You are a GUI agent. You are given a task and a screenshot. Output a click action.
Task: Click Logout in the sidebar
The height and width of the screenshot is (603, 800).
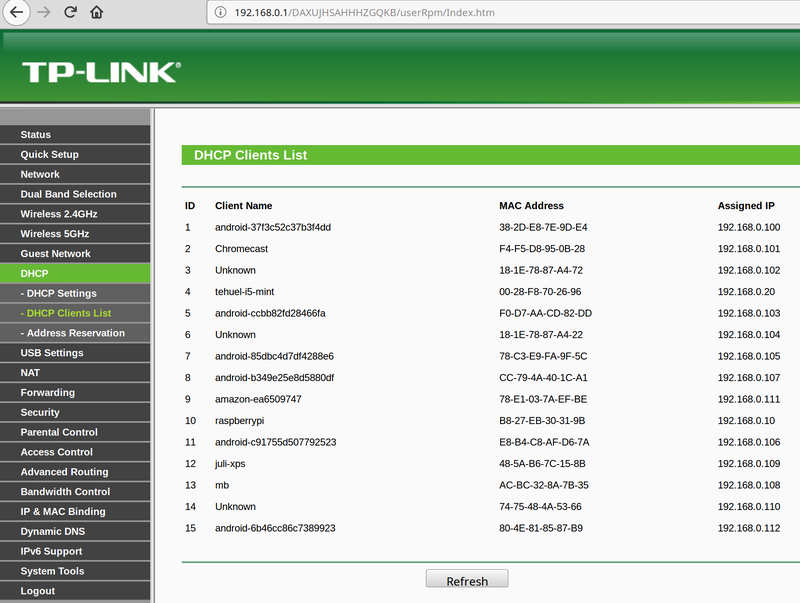(x=75, y=591)
